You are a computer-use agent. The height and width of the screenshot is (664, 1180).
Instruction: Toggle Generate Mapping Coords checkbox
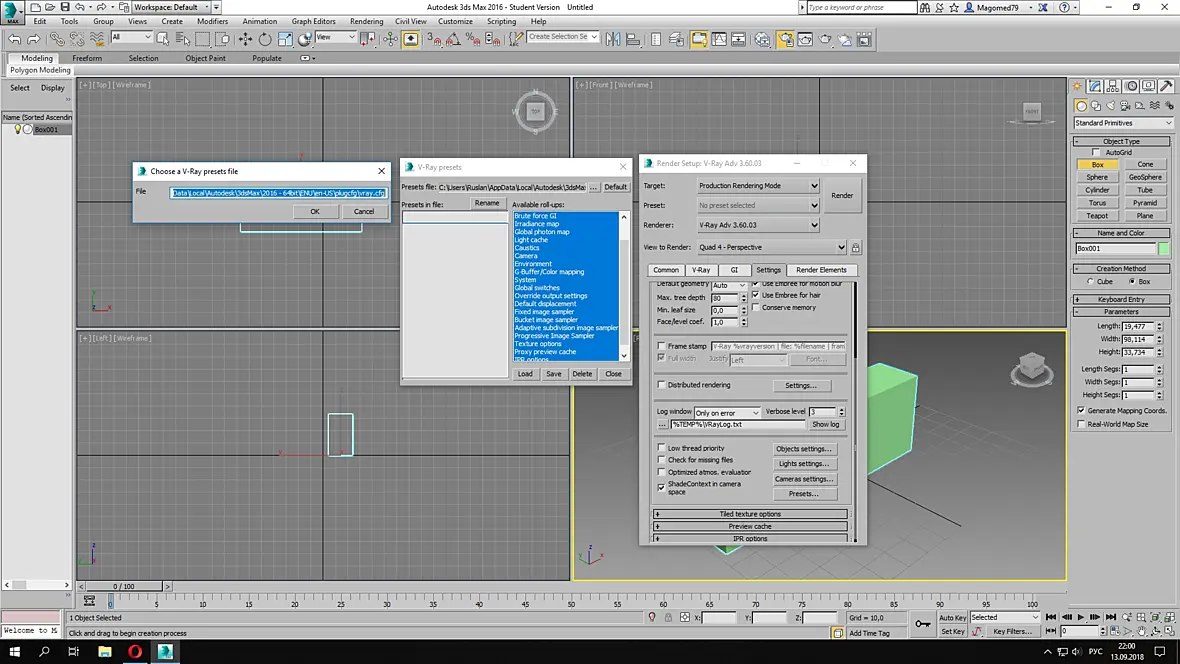[1081, 410]
